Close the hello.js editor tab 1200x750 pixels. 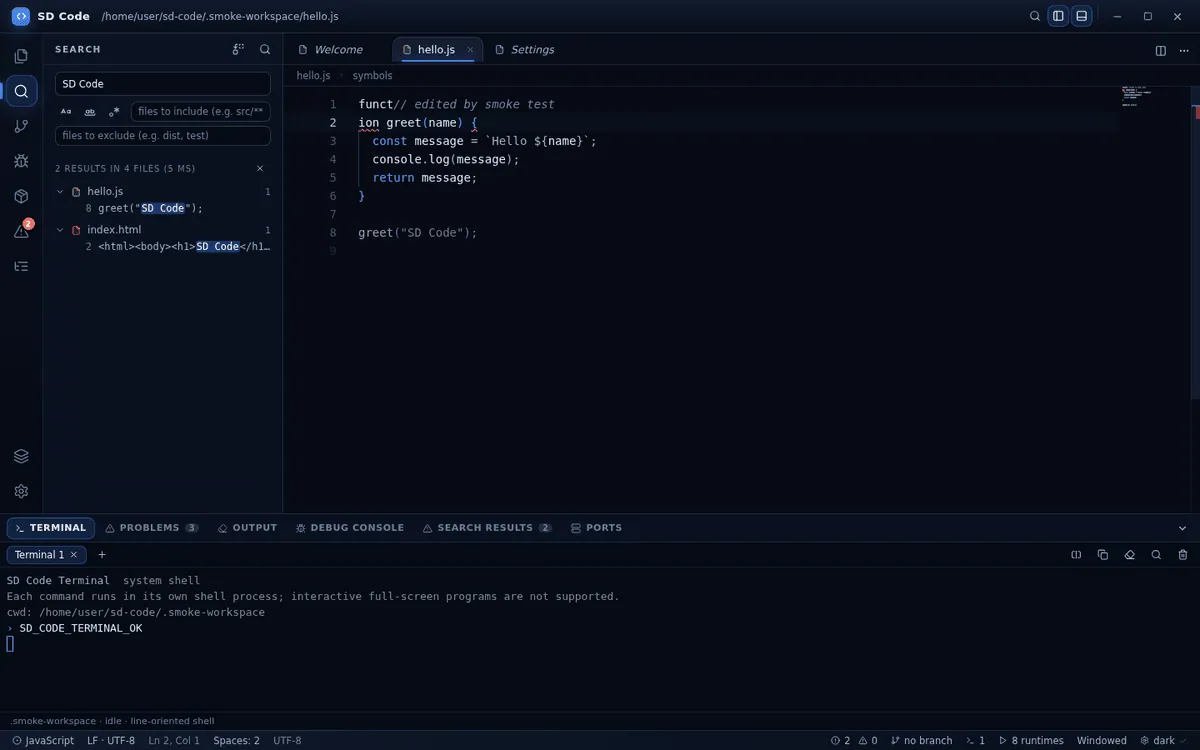click(x=470, y=50)
